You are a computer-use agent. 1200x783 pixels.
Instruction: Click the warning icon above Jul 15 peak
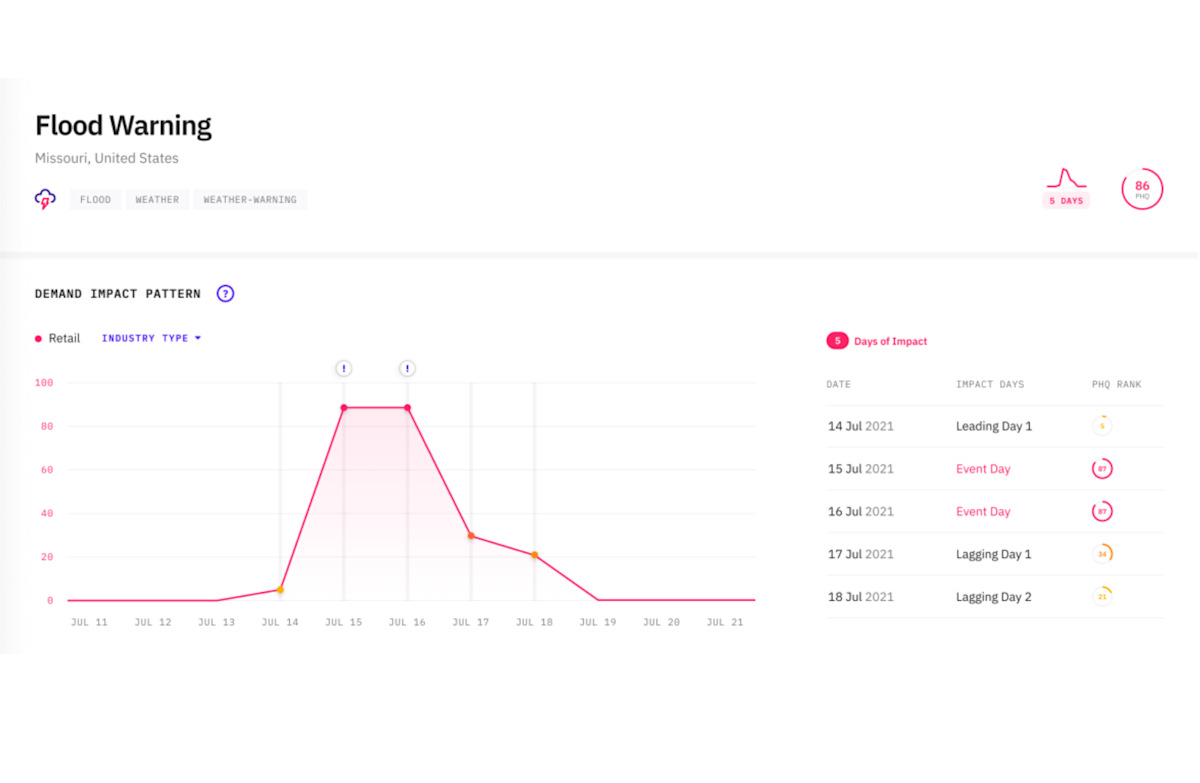point(343,368)
